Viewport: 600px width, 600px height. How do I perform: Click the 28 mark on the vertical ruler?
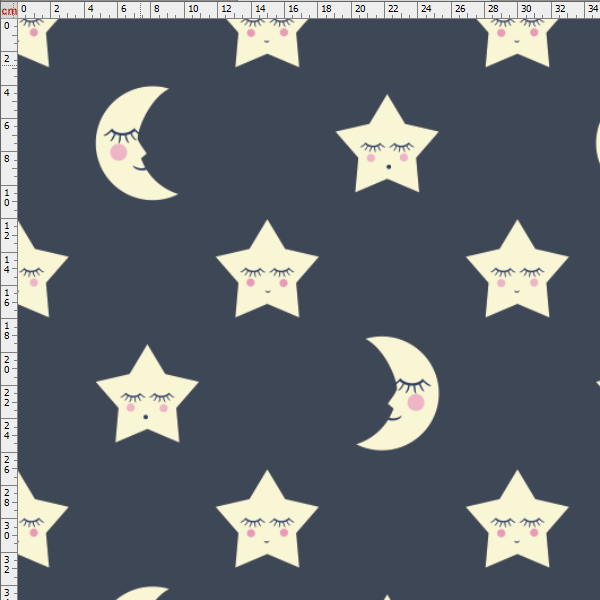click(7, 497)
